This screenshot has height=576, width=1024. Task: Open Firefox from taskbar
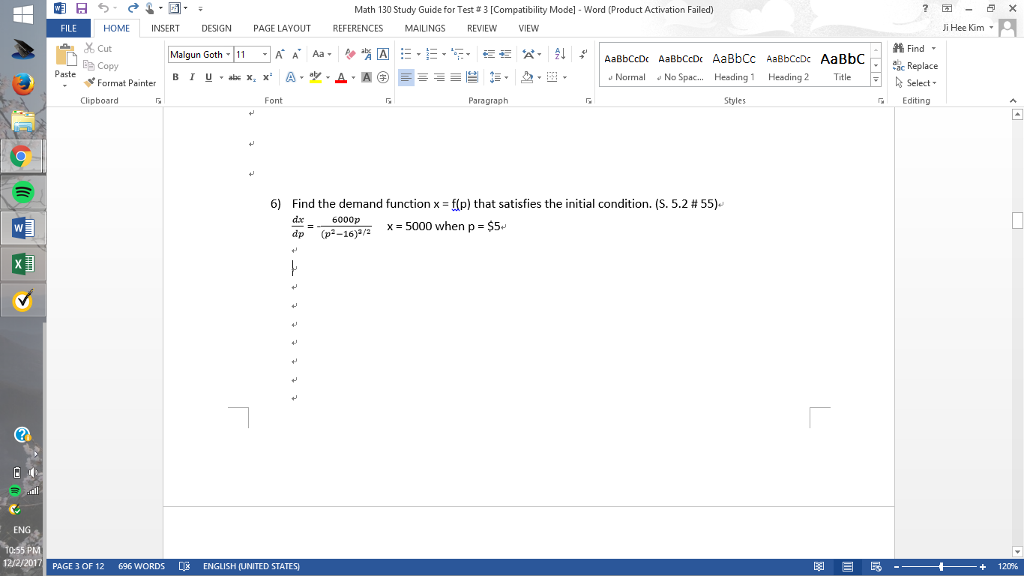(x=22, y=84)
